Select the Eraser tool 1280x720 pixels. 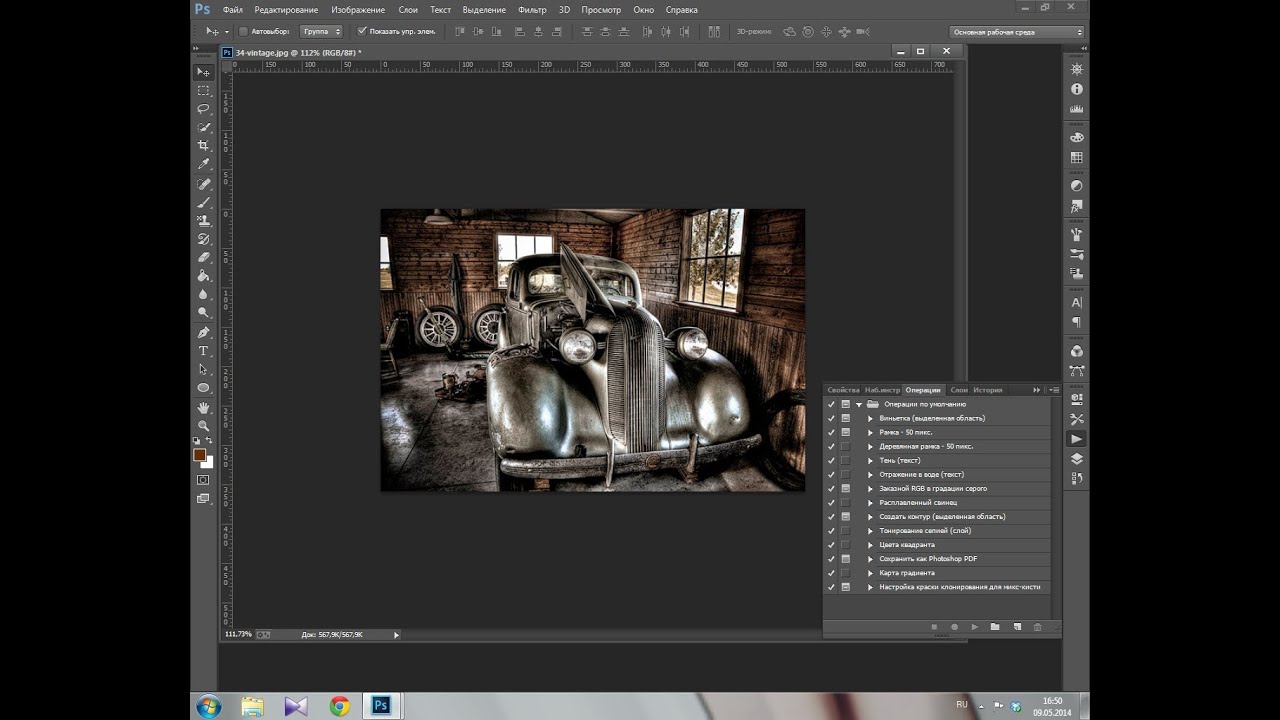pos(204,258)
